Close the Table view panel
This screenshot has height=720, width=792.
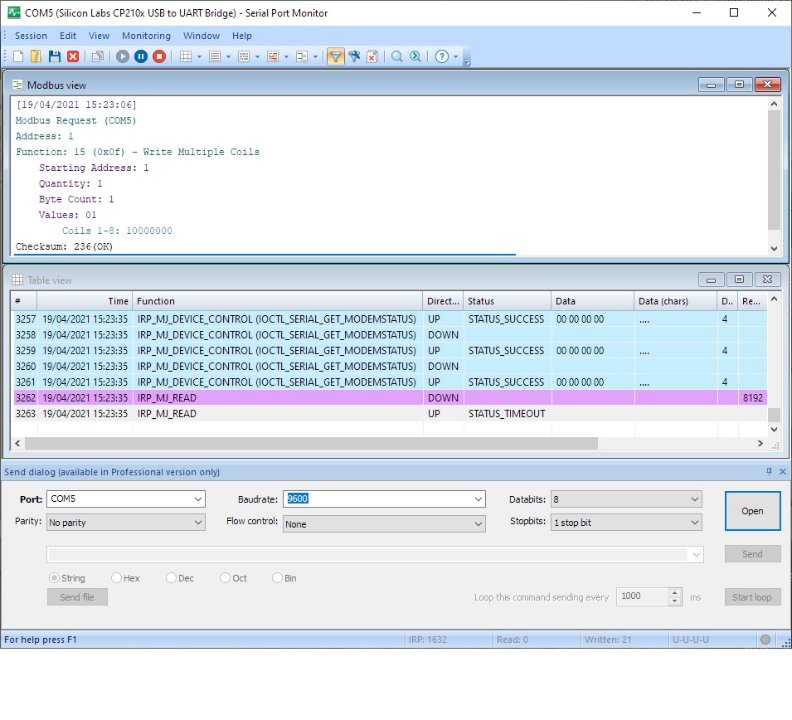(768, 279)
